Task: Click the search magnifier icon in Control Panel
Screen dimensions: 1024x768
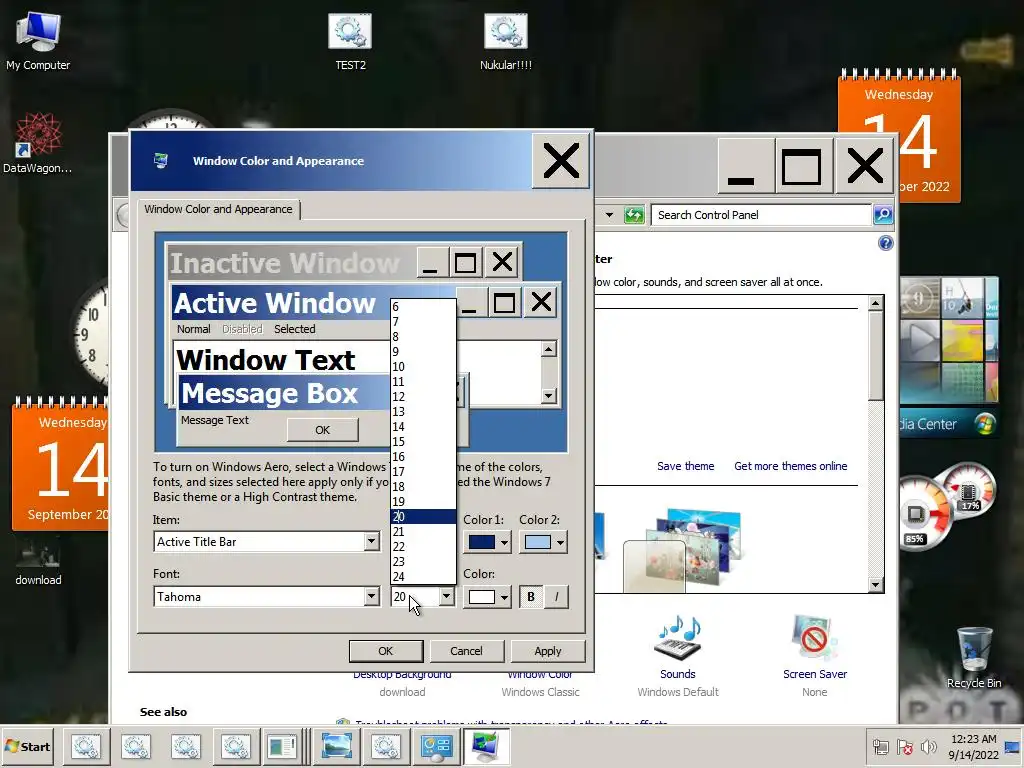Action: (x=883, y=214)
